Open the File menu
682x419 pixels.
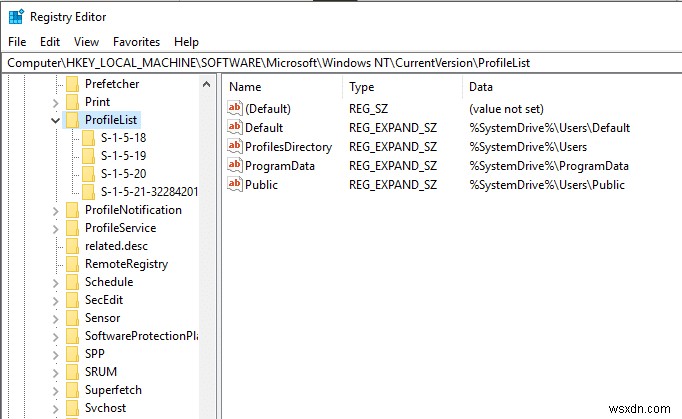17,42
